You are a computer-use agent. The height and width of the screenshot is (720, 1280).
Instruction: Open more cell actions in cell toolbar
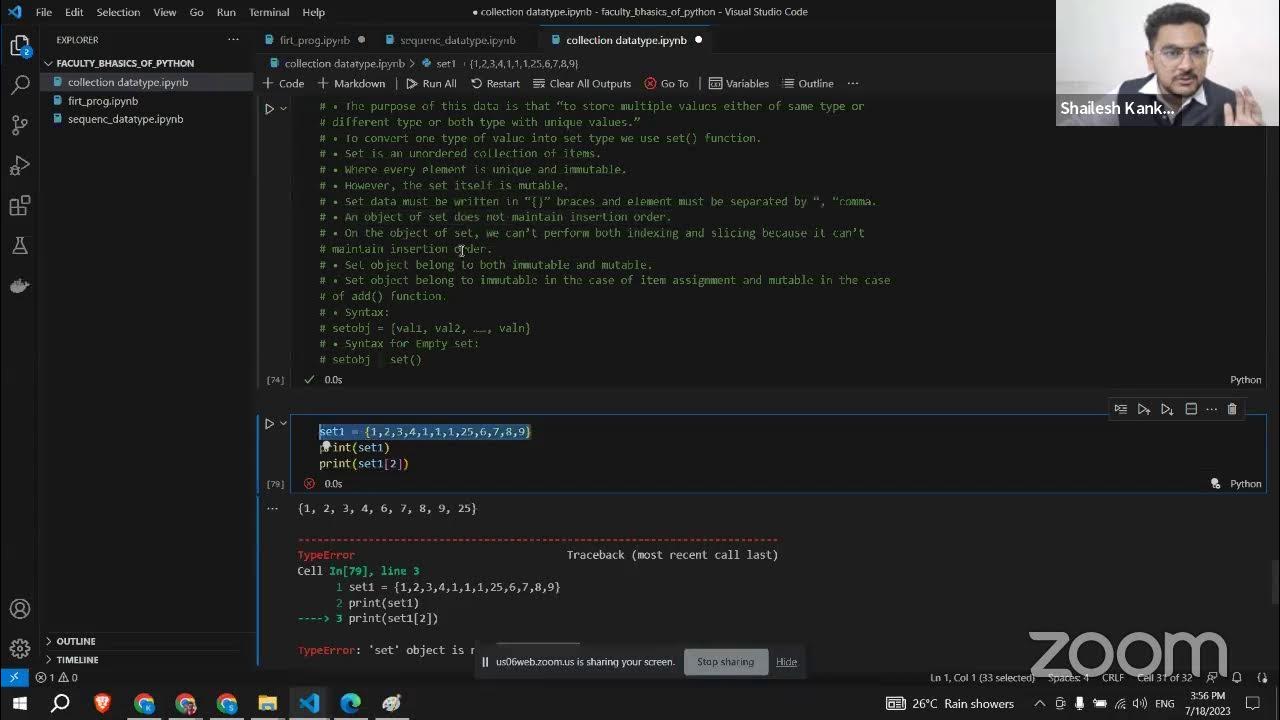(1211, 409)
